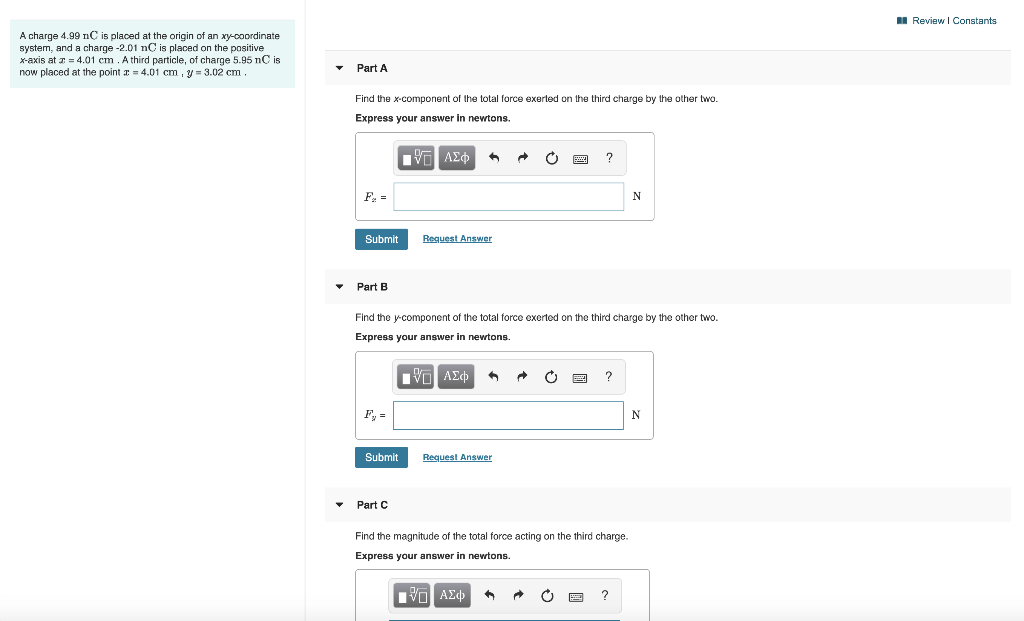Click redo arrow in Part C toolbar
This screenshot has height=621, width=1024.
[518, 596]
